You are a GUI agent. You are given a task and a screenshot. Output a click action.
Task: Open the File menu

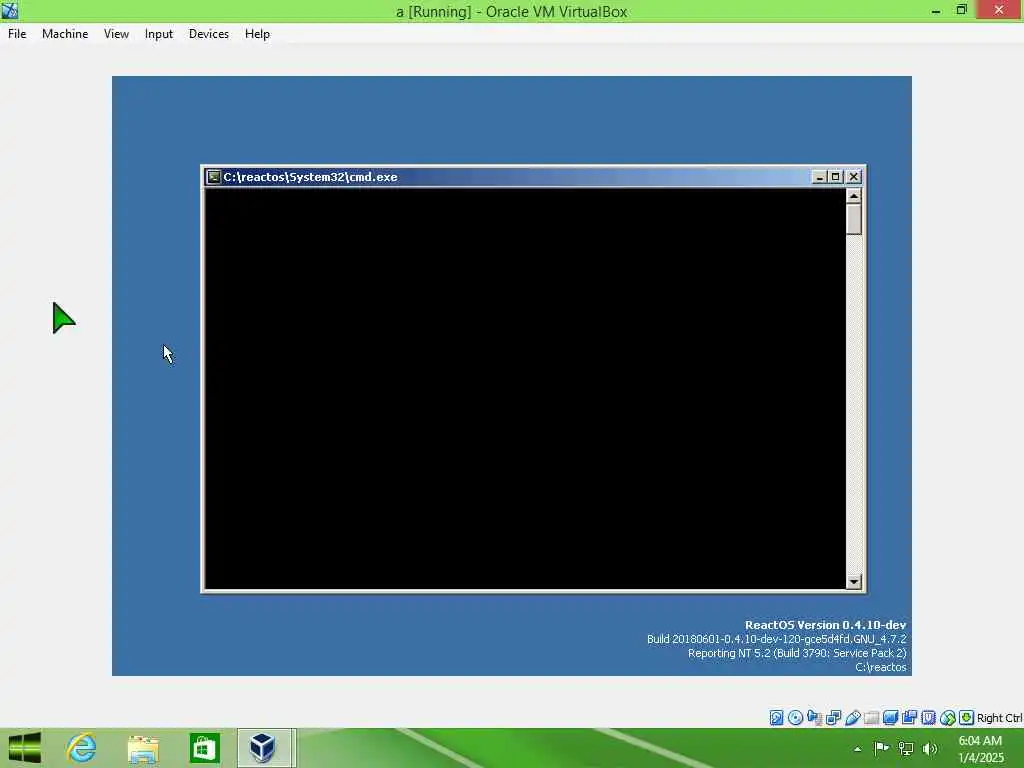tap(17, 34)
